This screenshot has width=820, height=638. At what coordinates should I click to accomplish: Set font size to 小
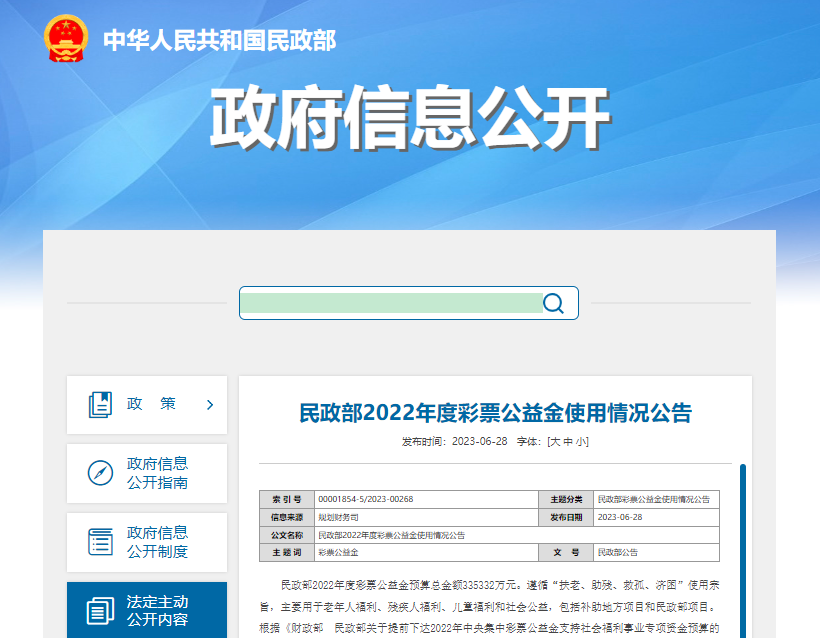pos(580,442)
